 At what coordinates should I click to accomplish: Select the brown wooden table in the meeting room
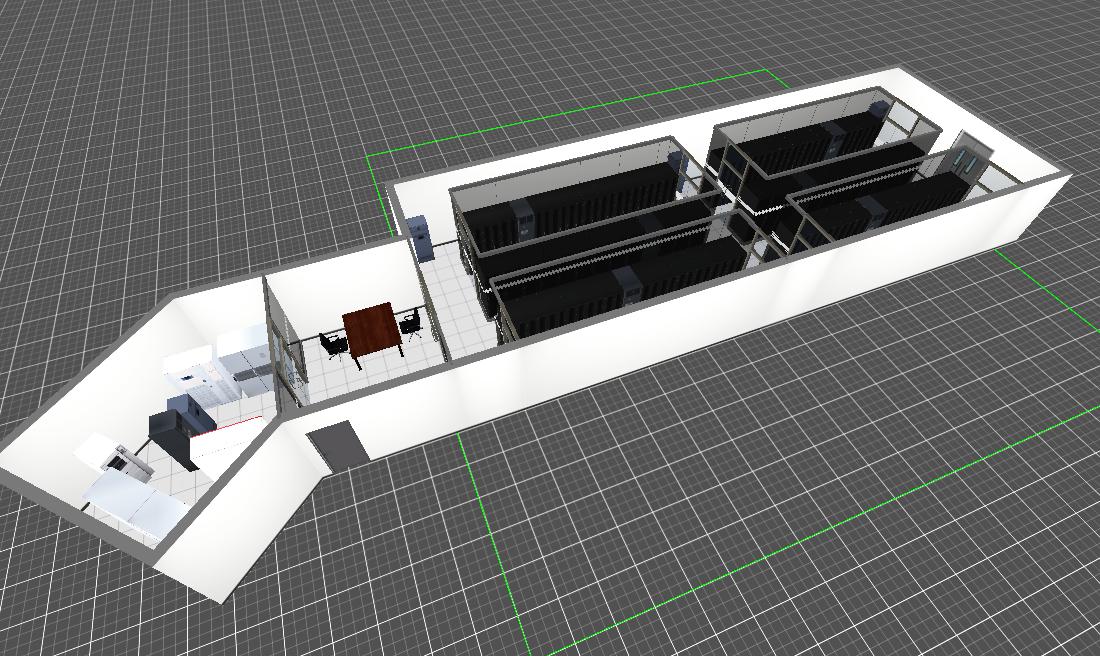(370, 327)
